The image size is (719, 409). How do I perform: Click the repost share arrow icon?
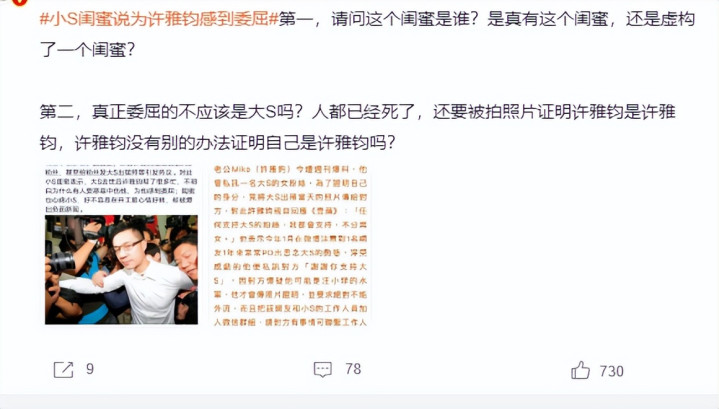tap(63, 370)
